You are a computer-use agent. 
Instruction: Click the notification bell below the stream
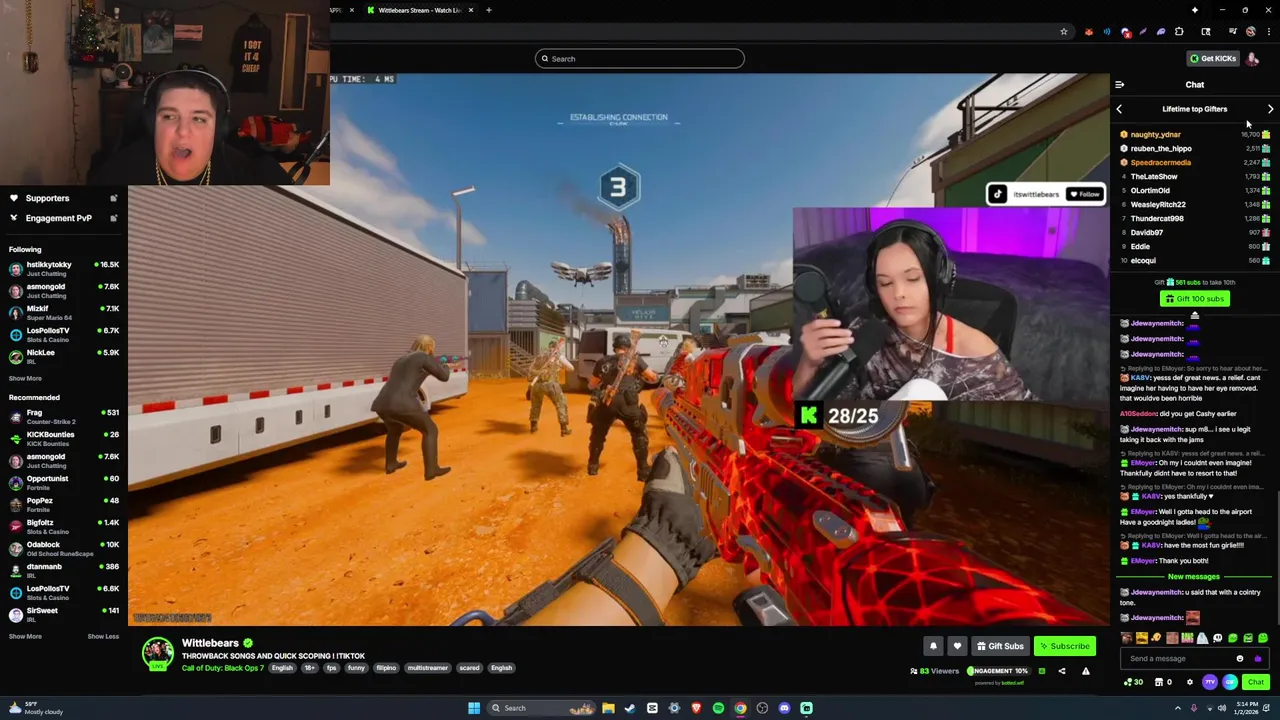[933, 646]
